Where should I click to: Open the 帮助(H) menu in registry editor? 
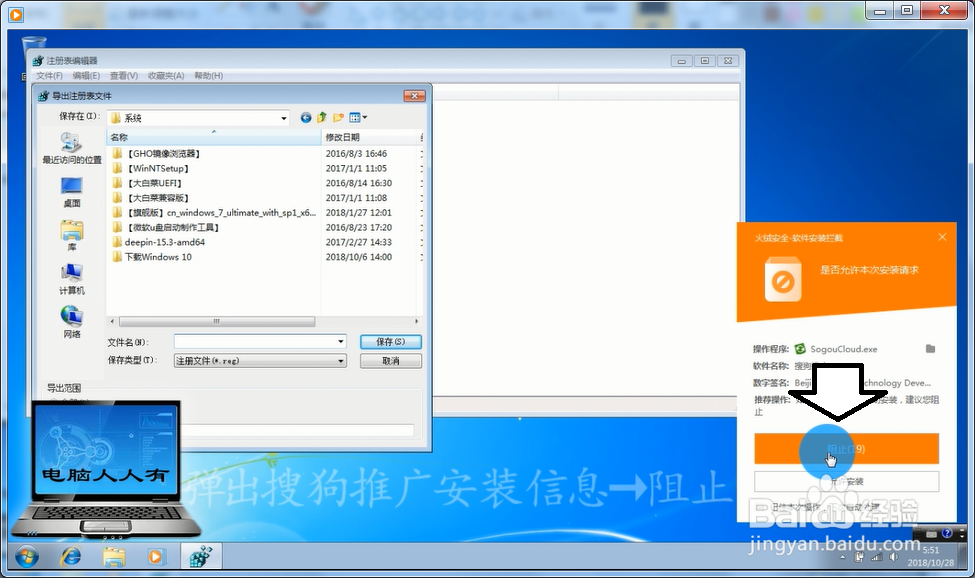click(x=208, y=75)
